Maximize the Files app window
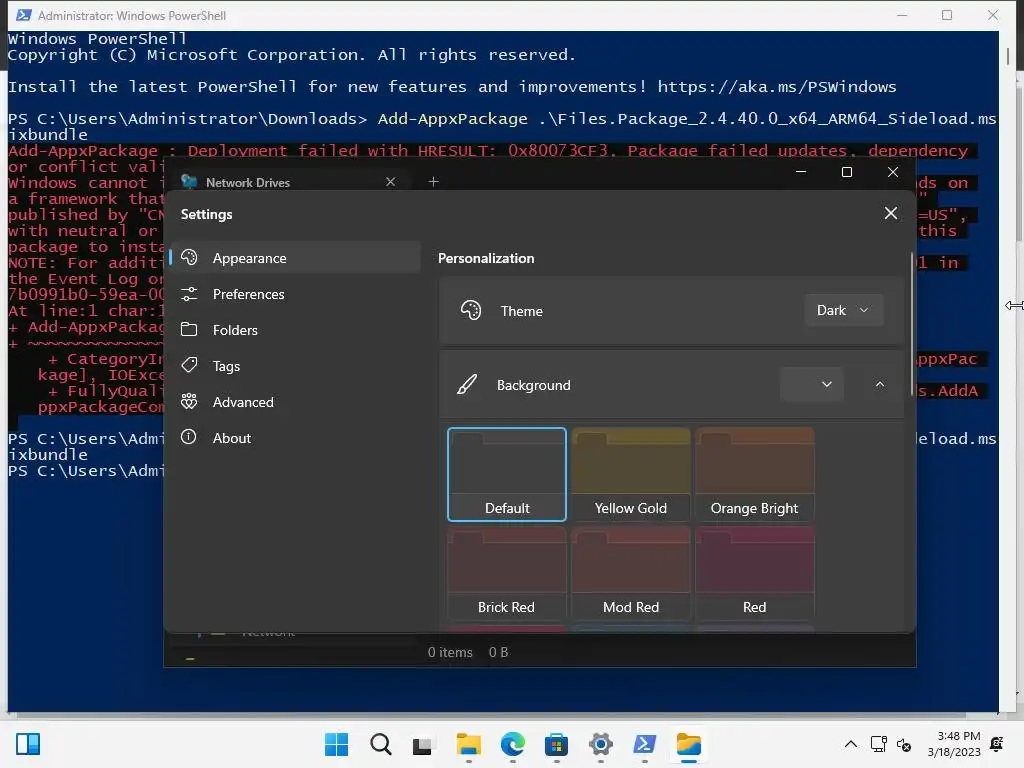The width and height of the screenshot is (1024, 768). click(847, 172)
